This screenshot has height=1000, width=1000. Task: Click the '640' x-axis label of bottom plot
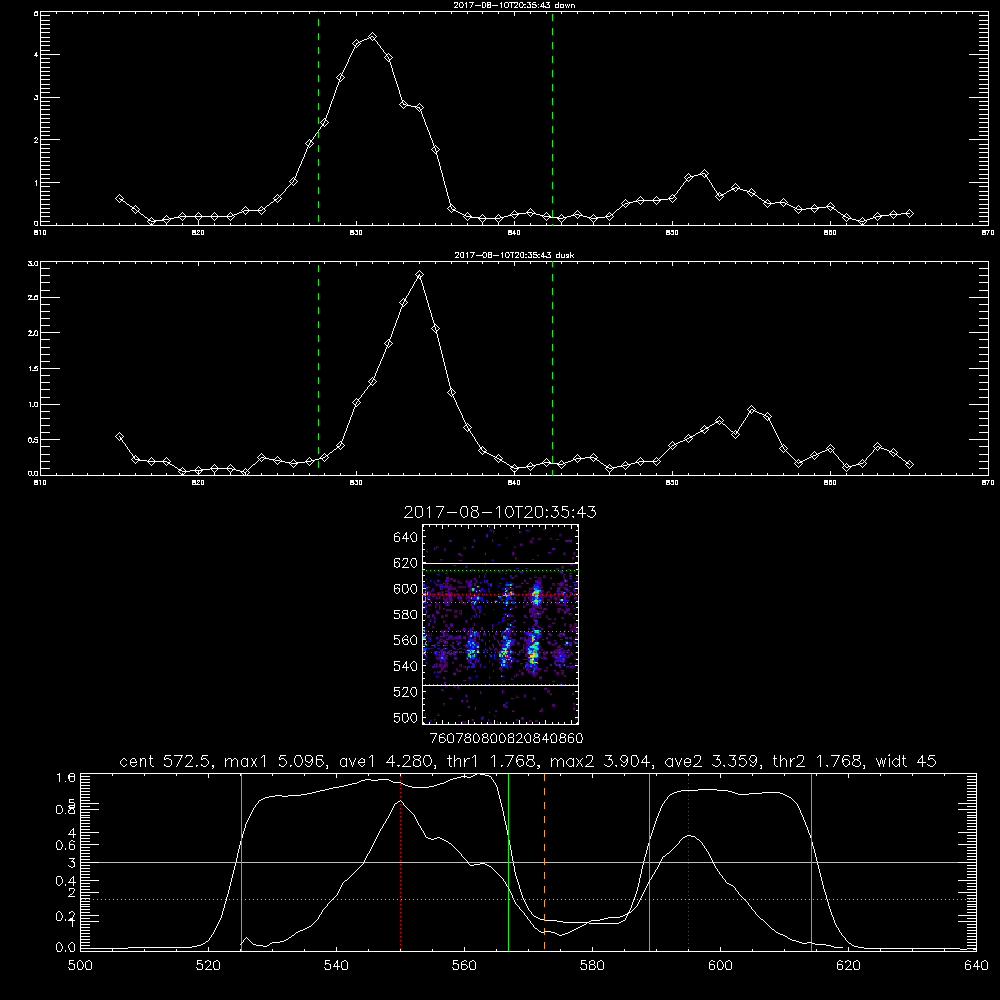[x=976, y=966]
